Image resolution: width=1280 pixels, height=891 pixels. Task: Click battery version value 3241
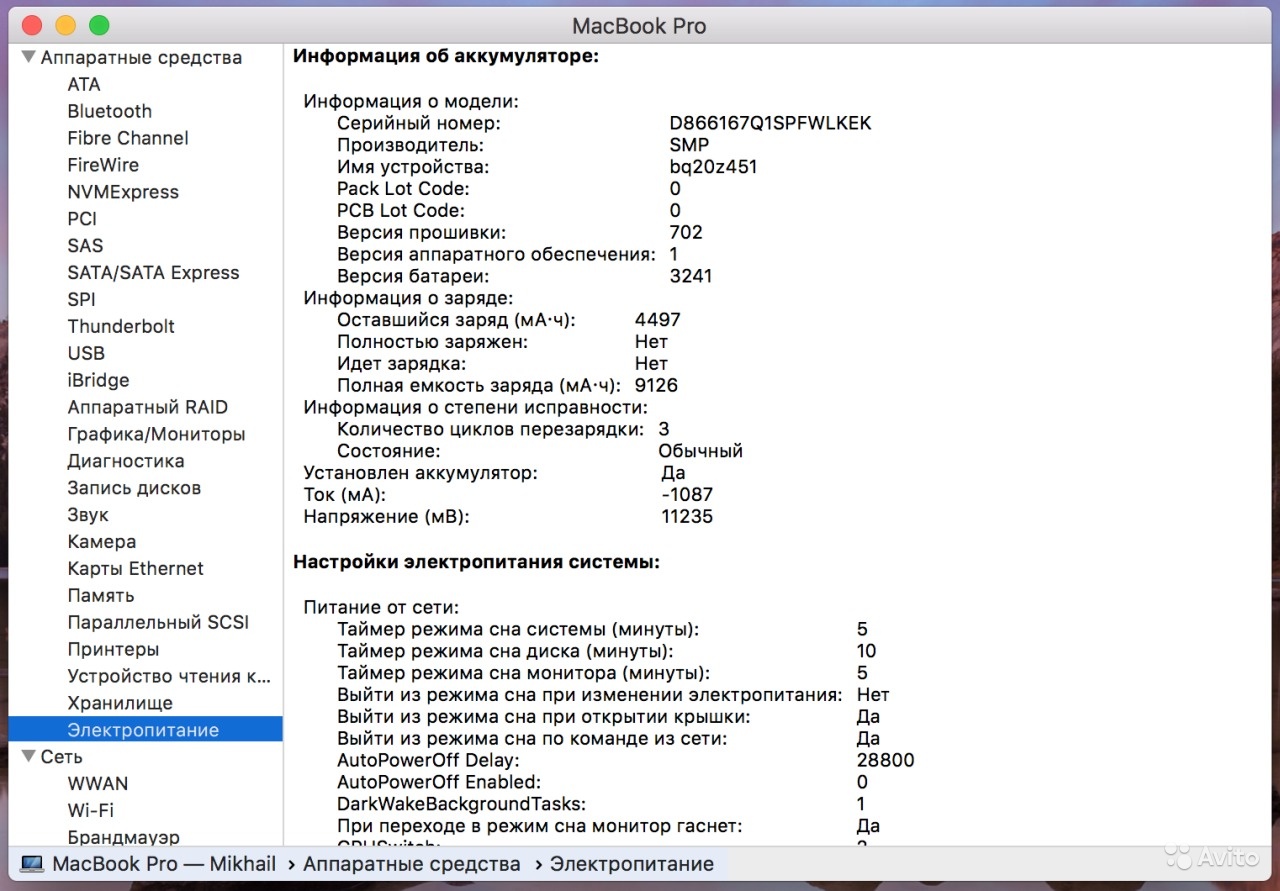coord(691,277)
